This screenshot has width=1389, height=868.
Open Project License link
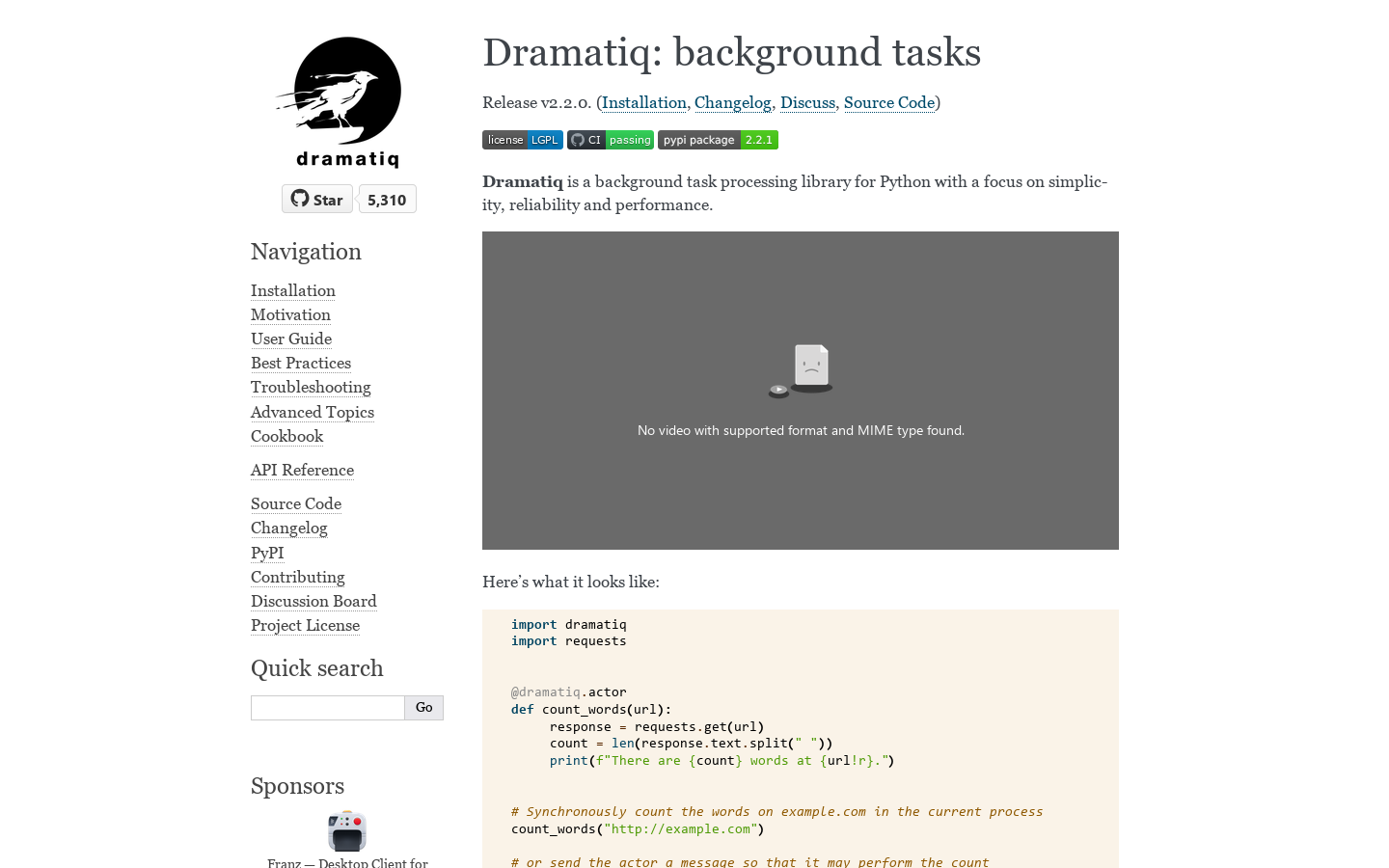click(305, 625)
